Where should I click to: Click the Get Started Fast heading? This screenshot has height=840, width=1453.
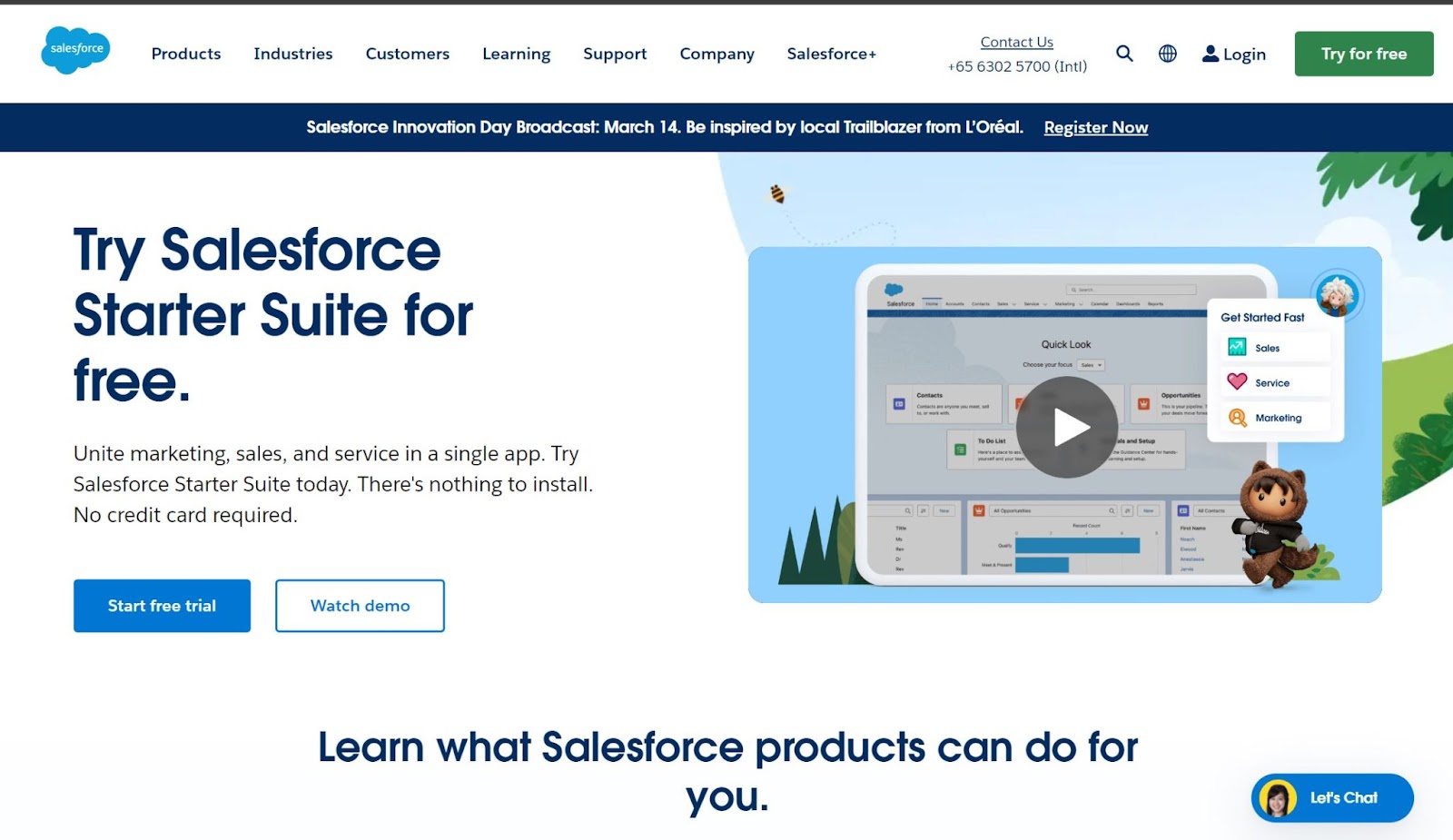click(x=1262, y=317)
